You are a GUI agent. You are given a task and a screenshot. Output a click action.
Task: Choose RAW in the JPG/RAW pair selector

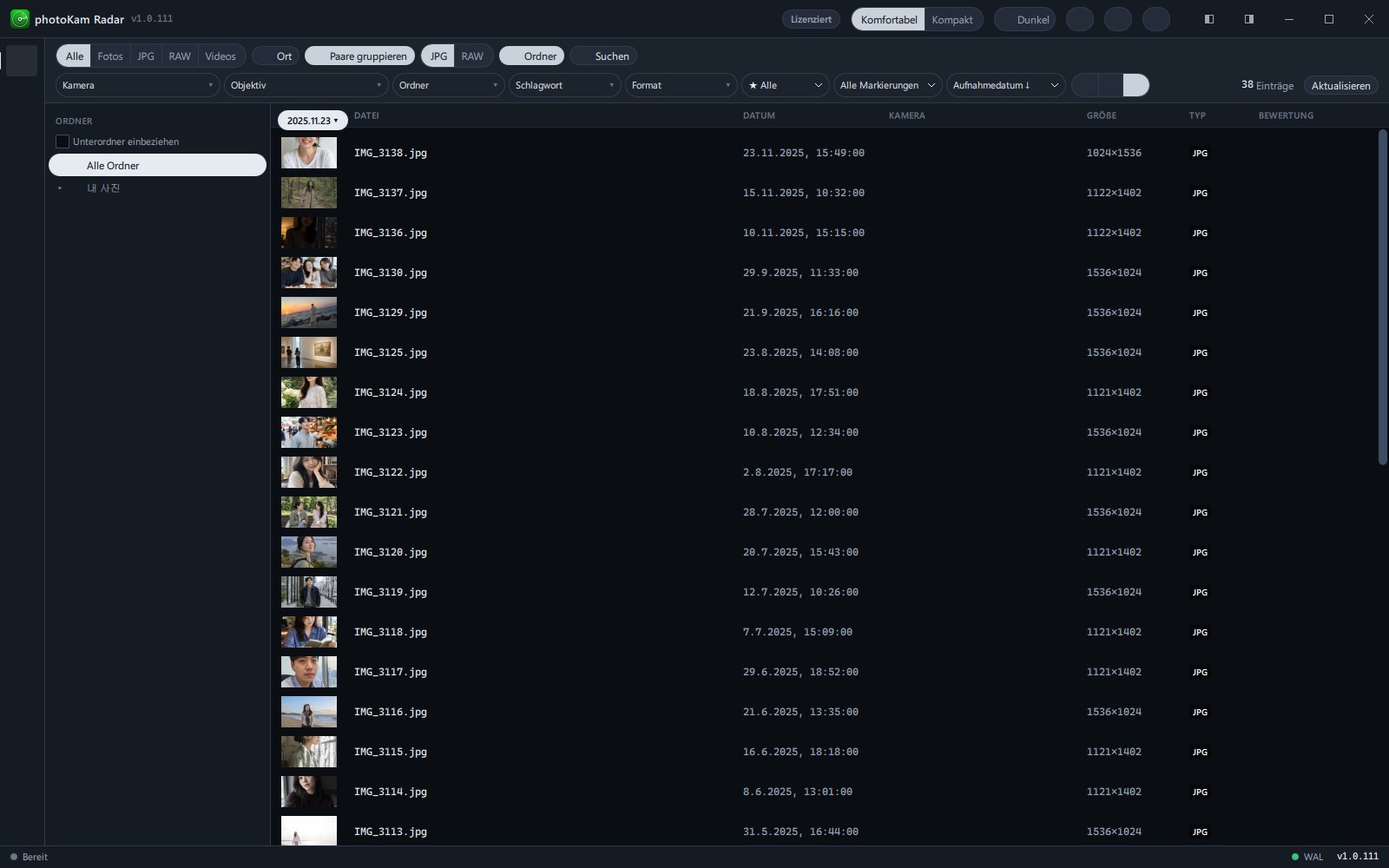pyautogui.click(x=472, y=56)
